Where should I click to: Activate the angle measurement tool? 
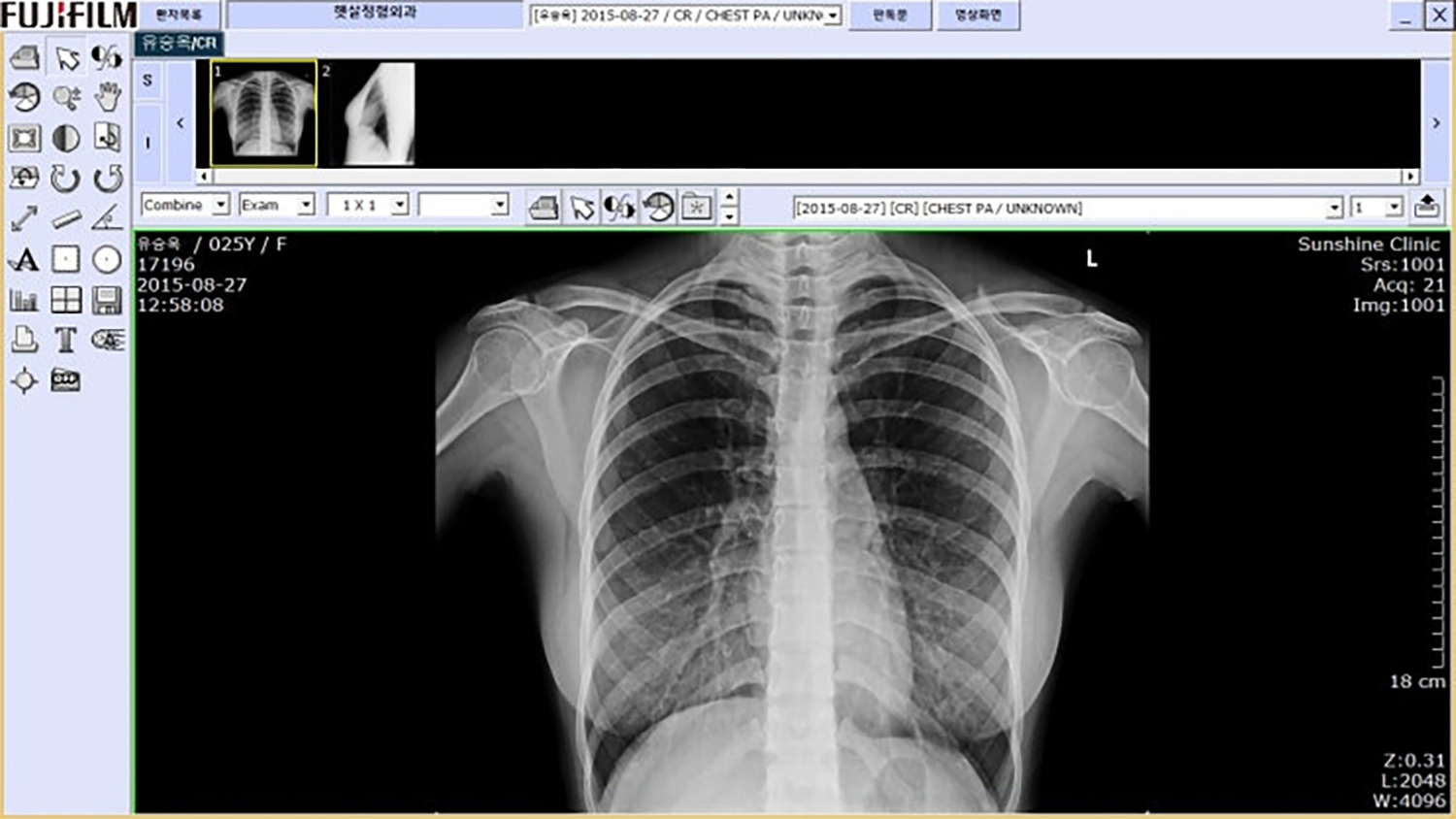108,219
